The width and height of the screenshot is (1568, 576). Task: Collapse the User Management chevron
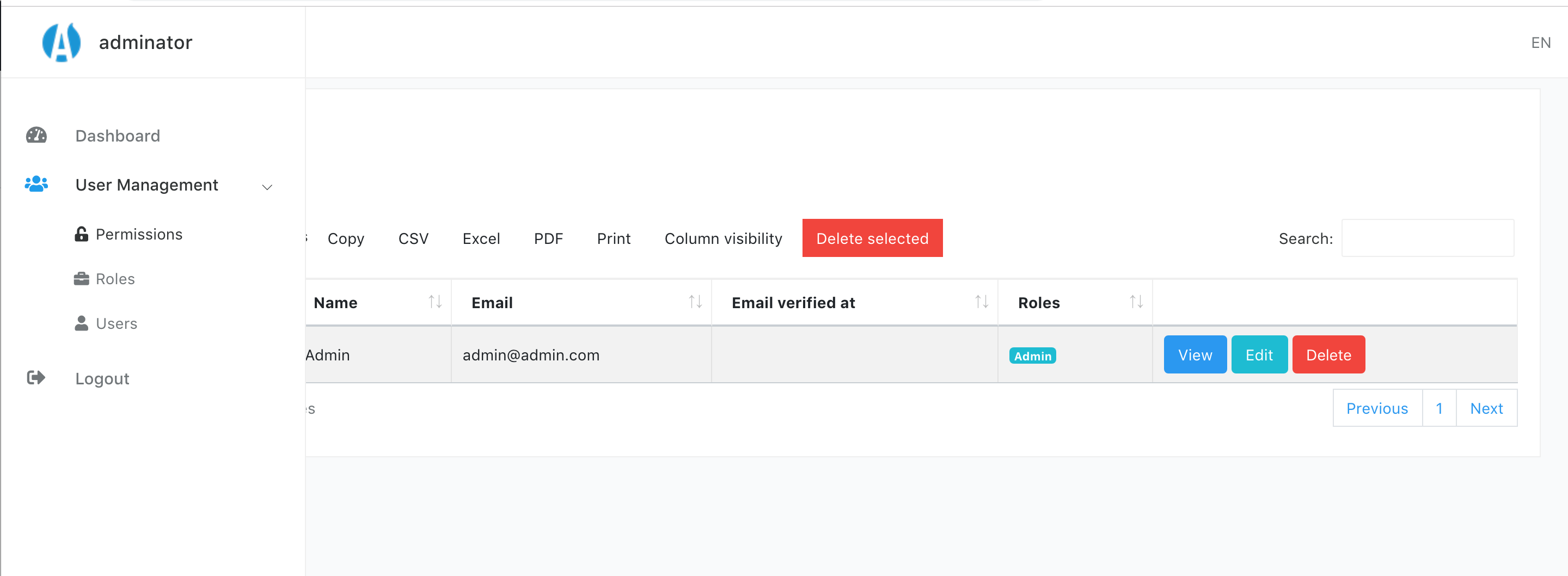point(267,186)
